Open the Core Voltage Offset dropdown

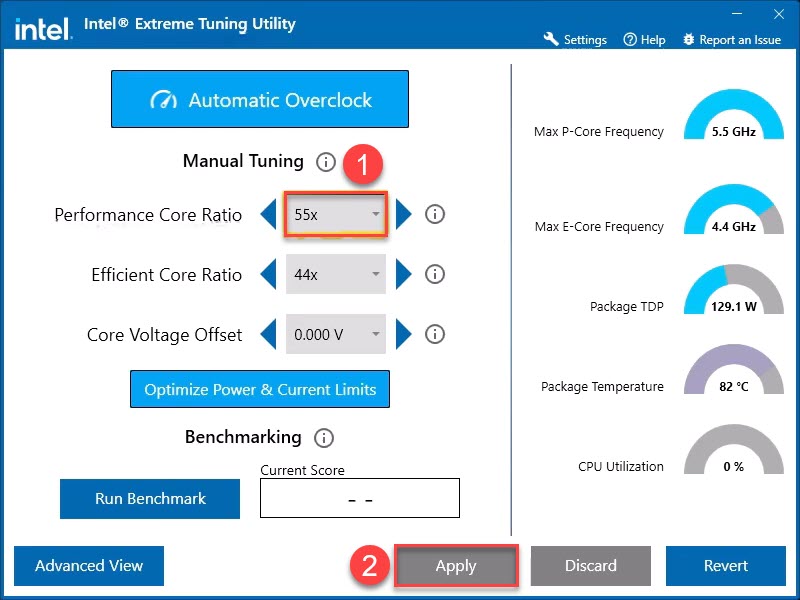tap(336, 335)
